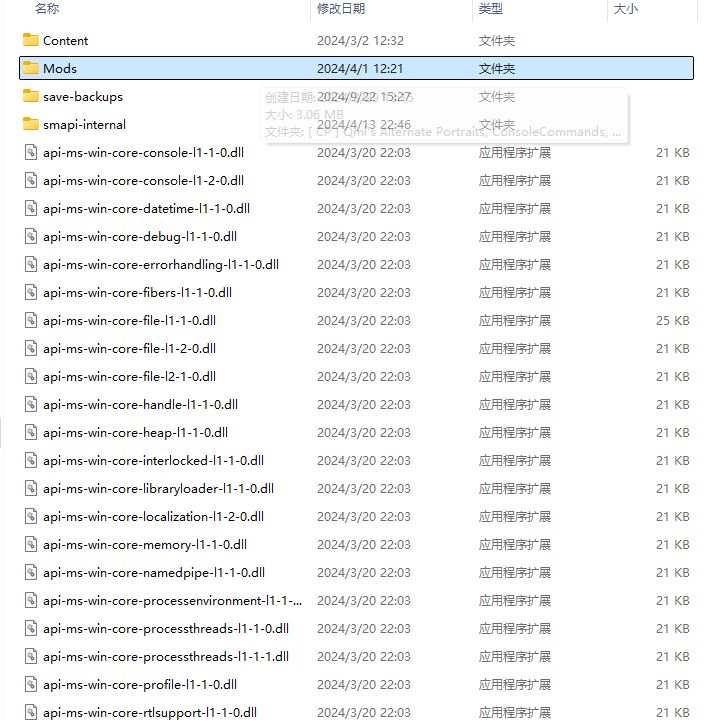Click the api-ms-win-core-memory-l1-1-0.dll file icon

[31, 544]
